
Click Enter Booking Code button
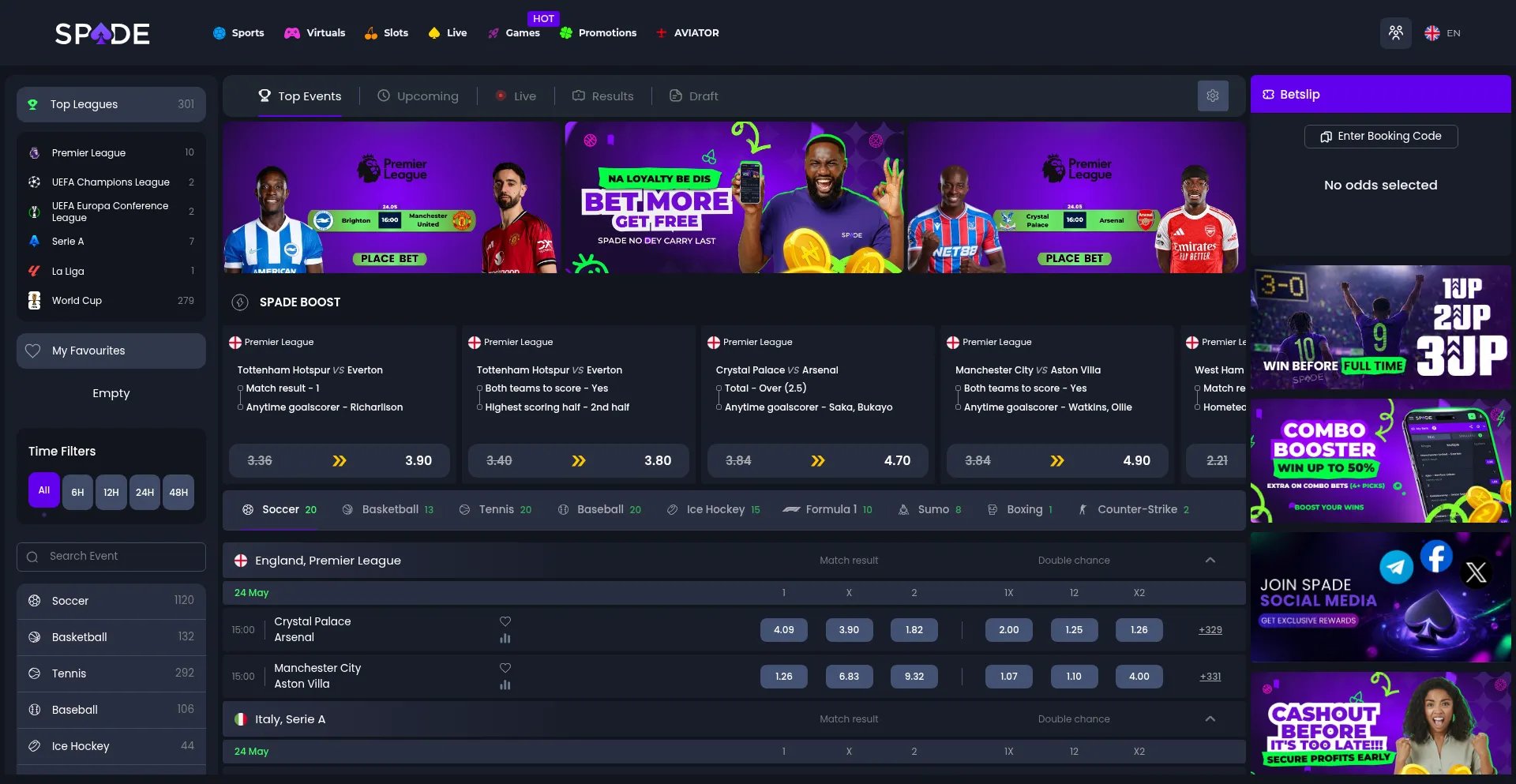point(1381,137)
